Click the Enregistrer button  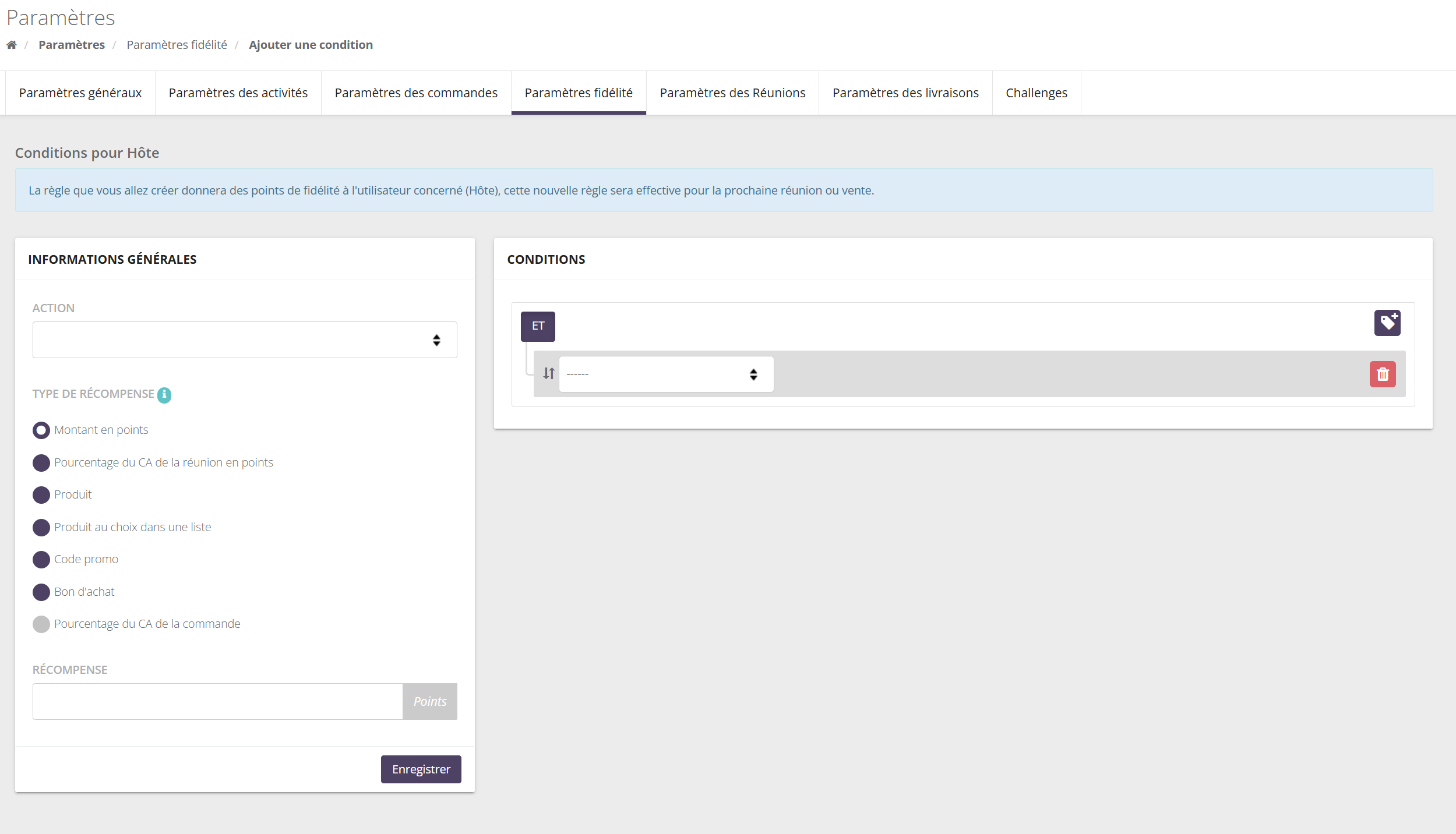pyautogui.click(x=421, y=769)
